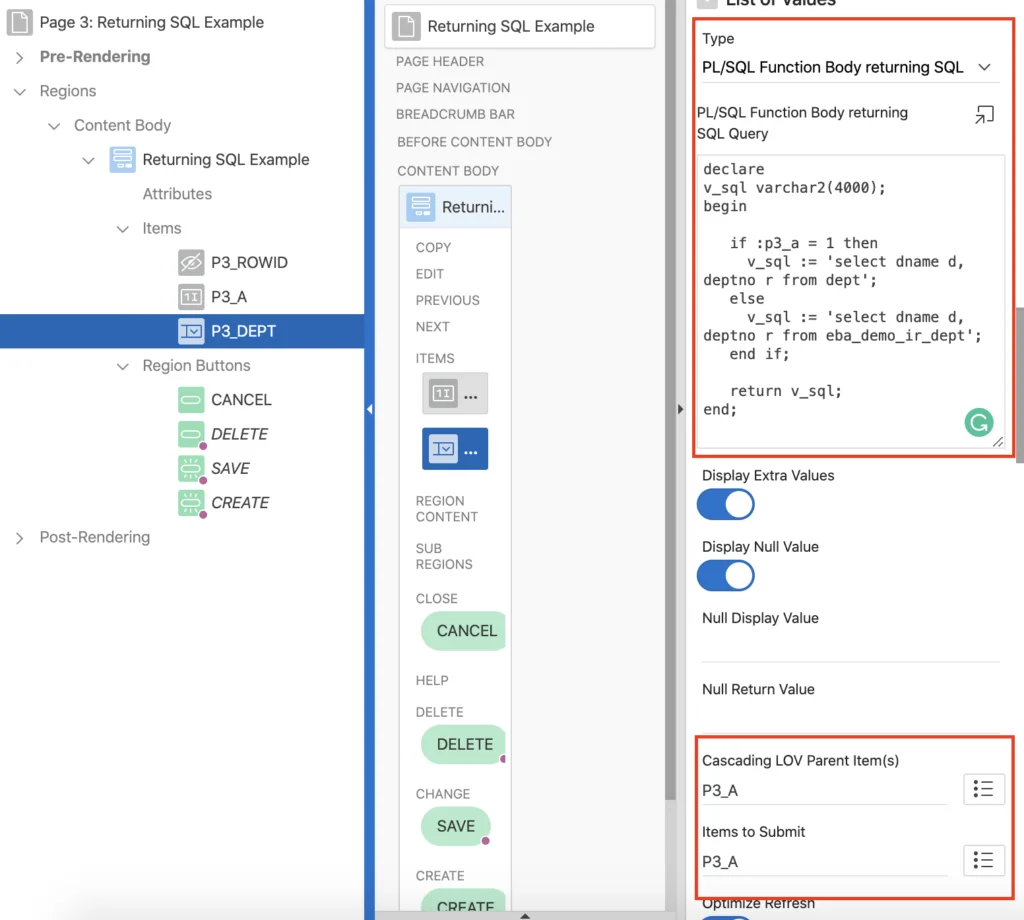Collapse left pane using the splitter arrow

370,409
